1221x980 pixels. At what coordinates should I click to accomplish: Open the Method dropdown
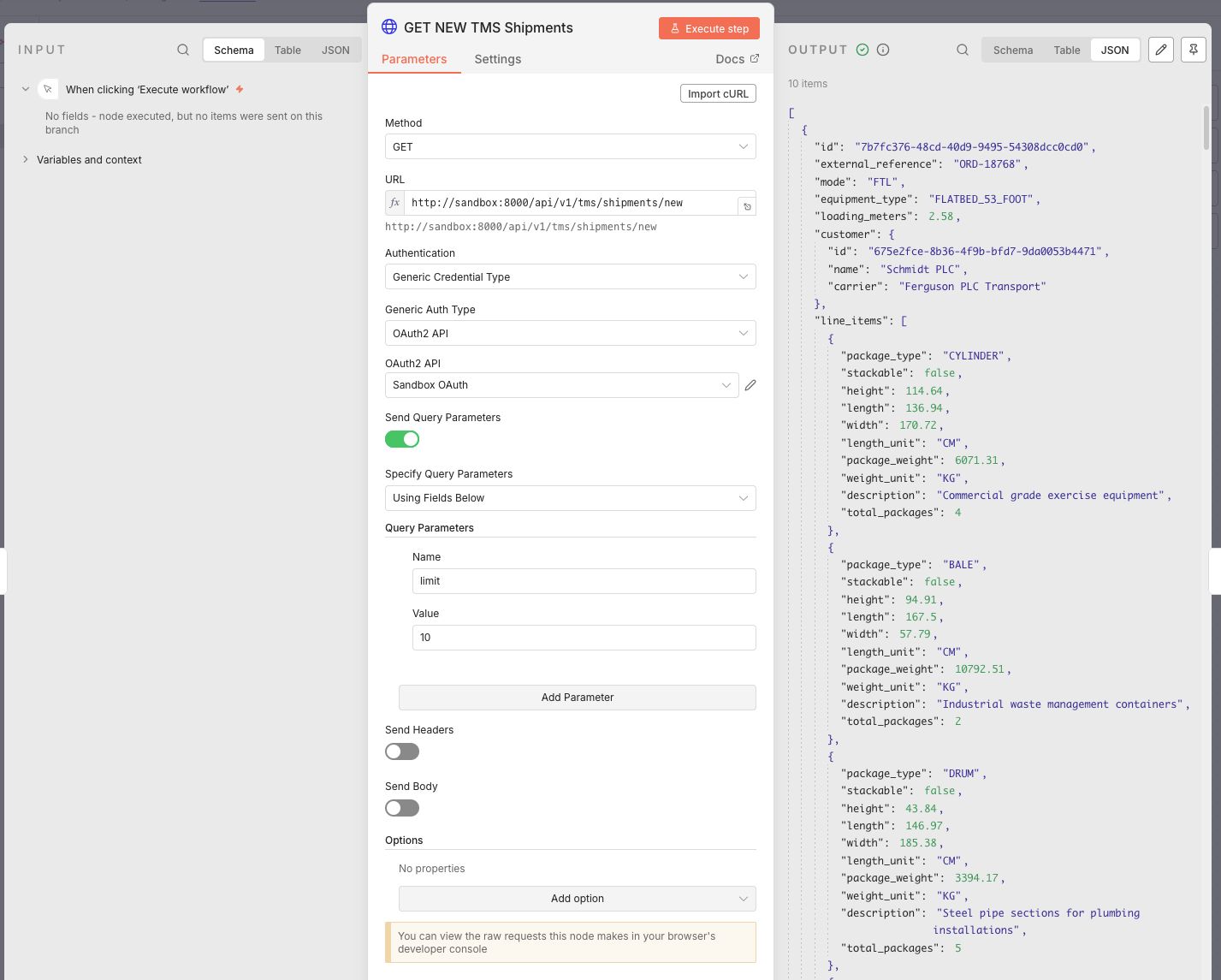click(570, 147)
